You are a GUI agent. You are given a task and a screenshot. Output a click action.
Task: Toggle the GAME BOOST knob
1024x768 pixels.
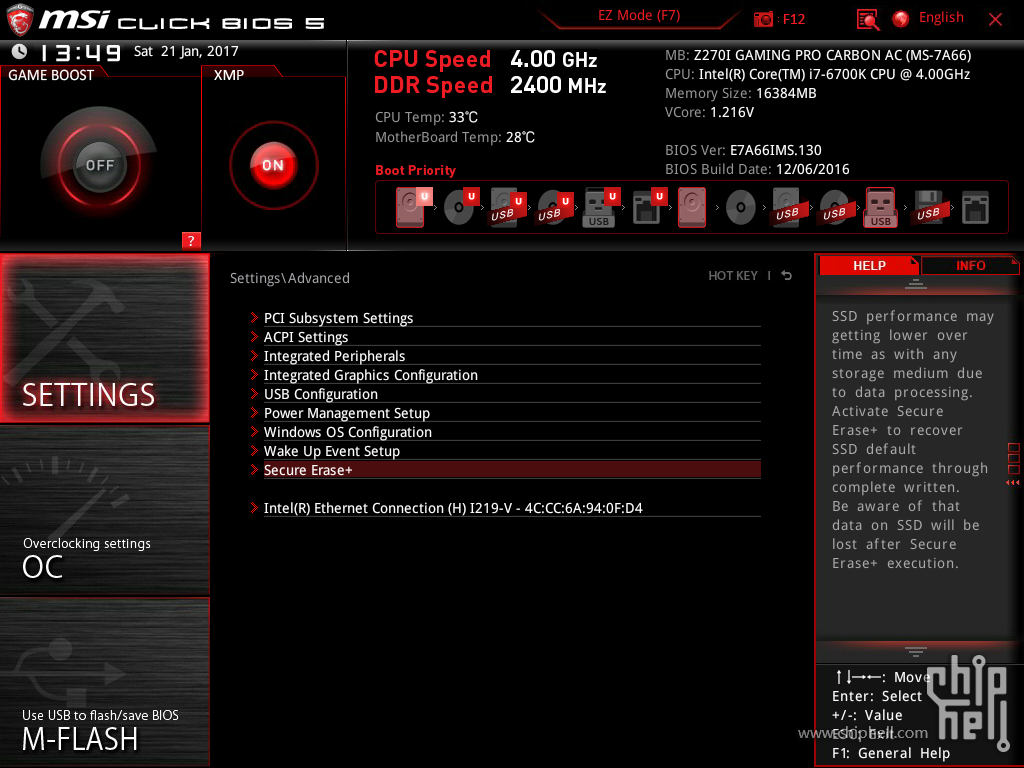click(99, 165)
